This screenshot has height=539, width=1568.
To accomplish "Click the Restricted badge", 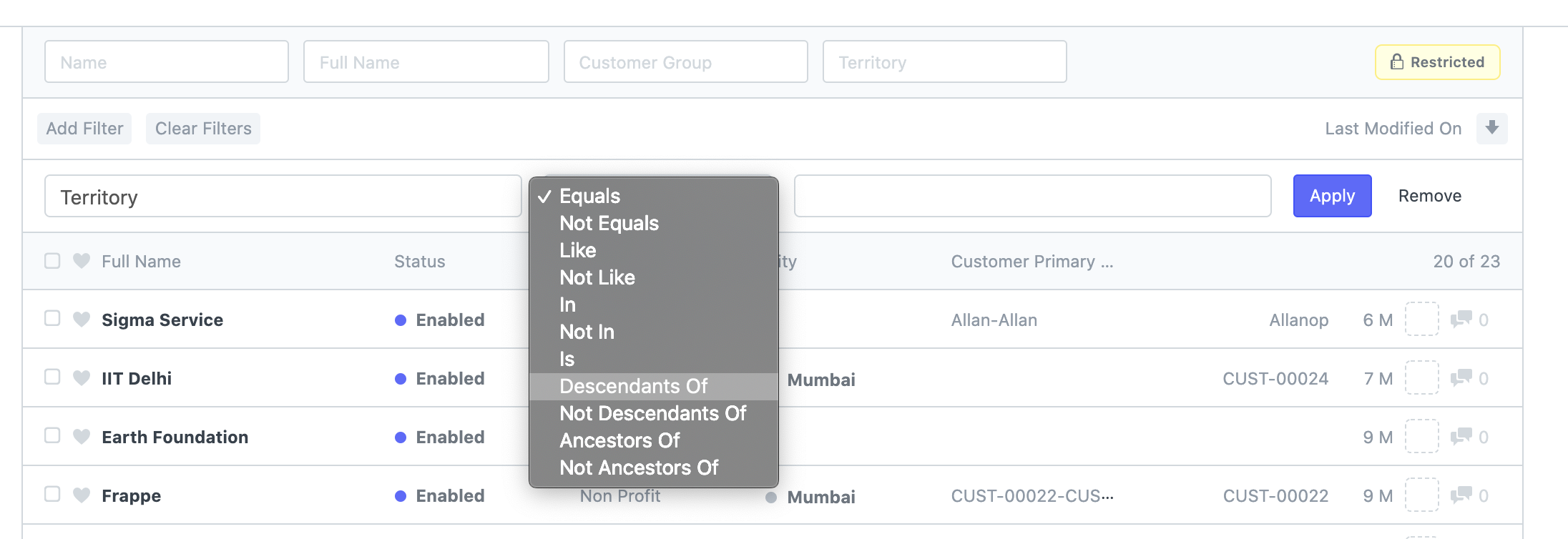I will 1437,62.
